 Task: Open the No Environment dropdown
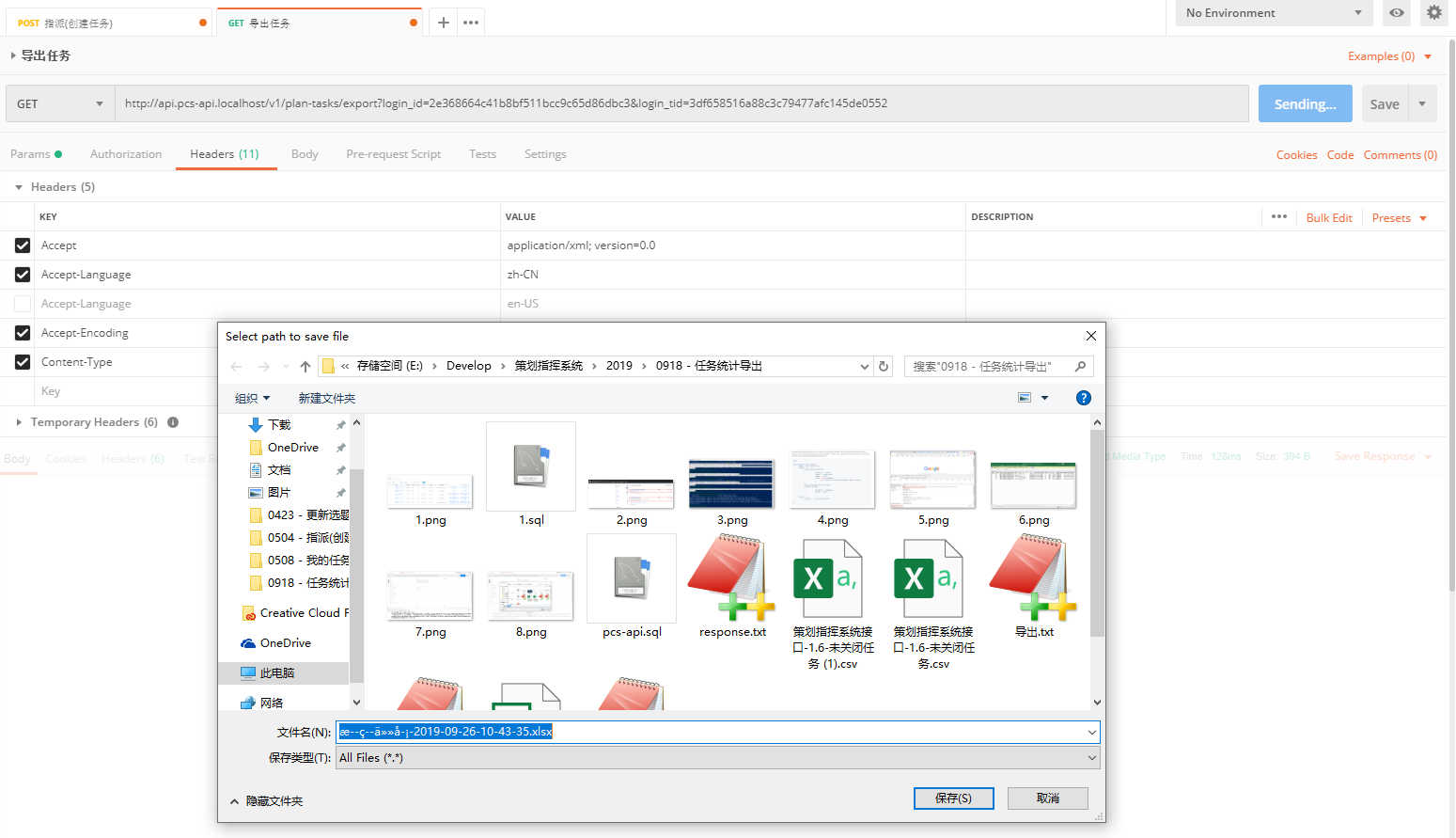[x=1273, y=13]
